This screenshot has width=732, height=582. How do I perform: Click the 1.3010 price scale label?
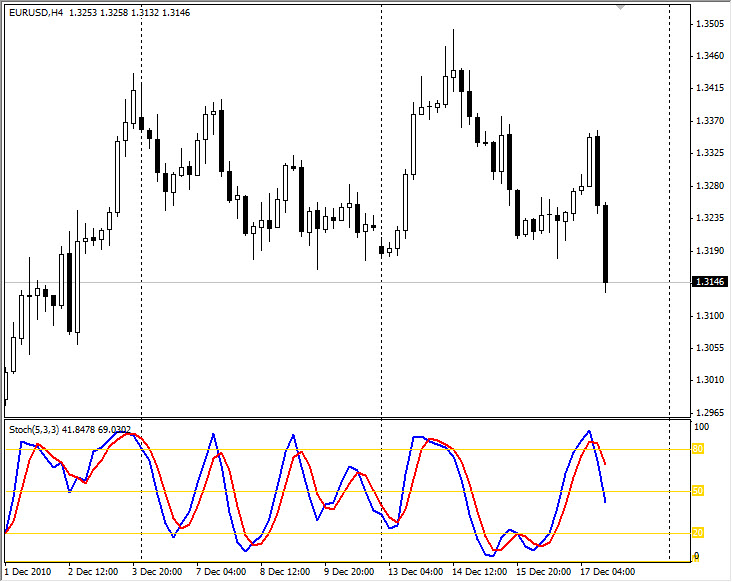[710, 380]
